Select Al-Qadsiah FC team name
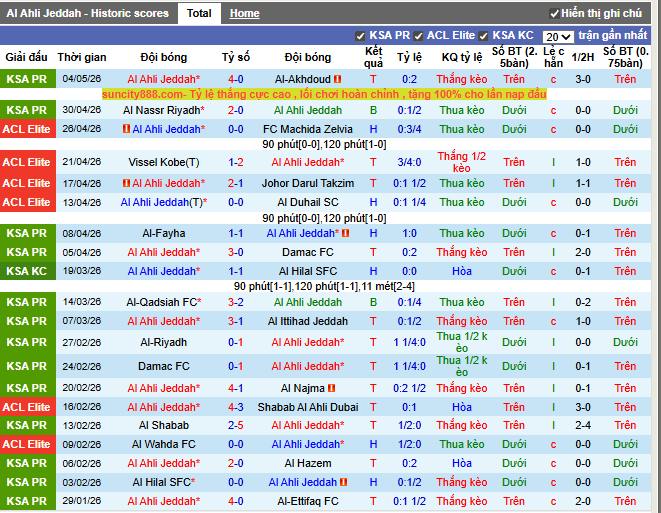This screenshot has height=513, width=661. (x=164, y=302)
